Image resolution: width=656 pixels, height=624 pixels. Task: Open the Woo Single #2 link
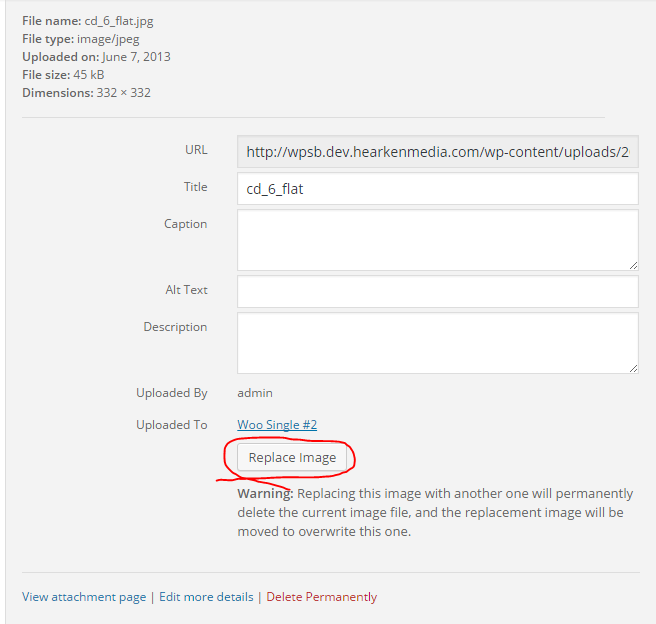click(277, 425)
